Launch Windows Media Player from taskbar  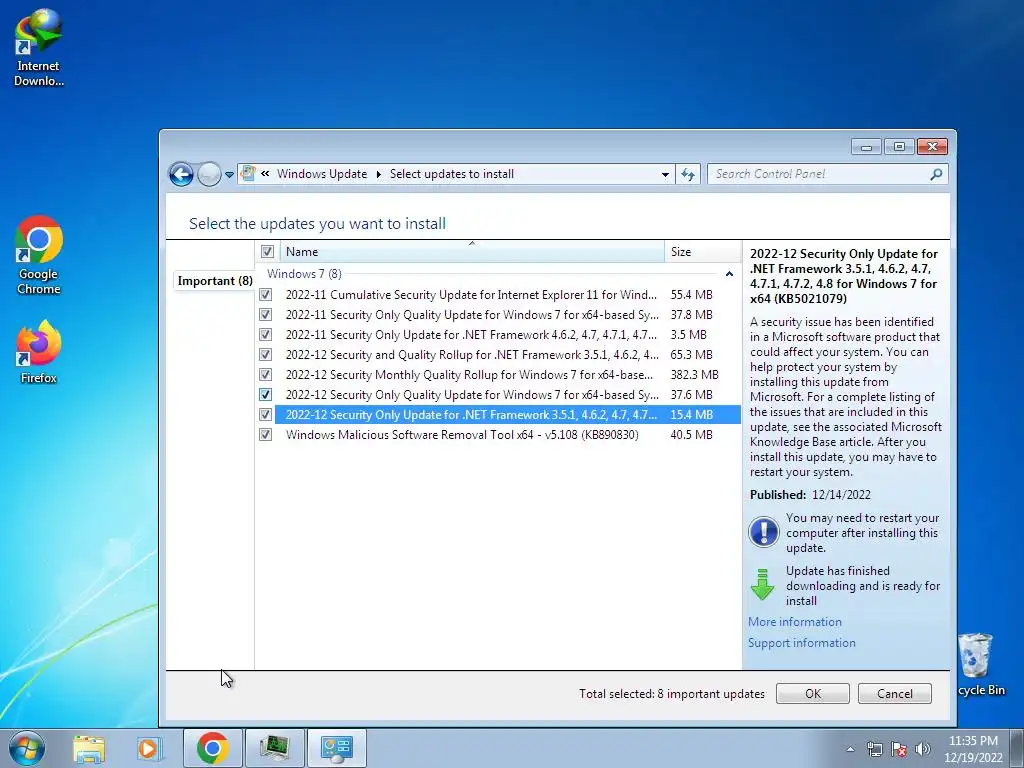[x=149, y=748]
